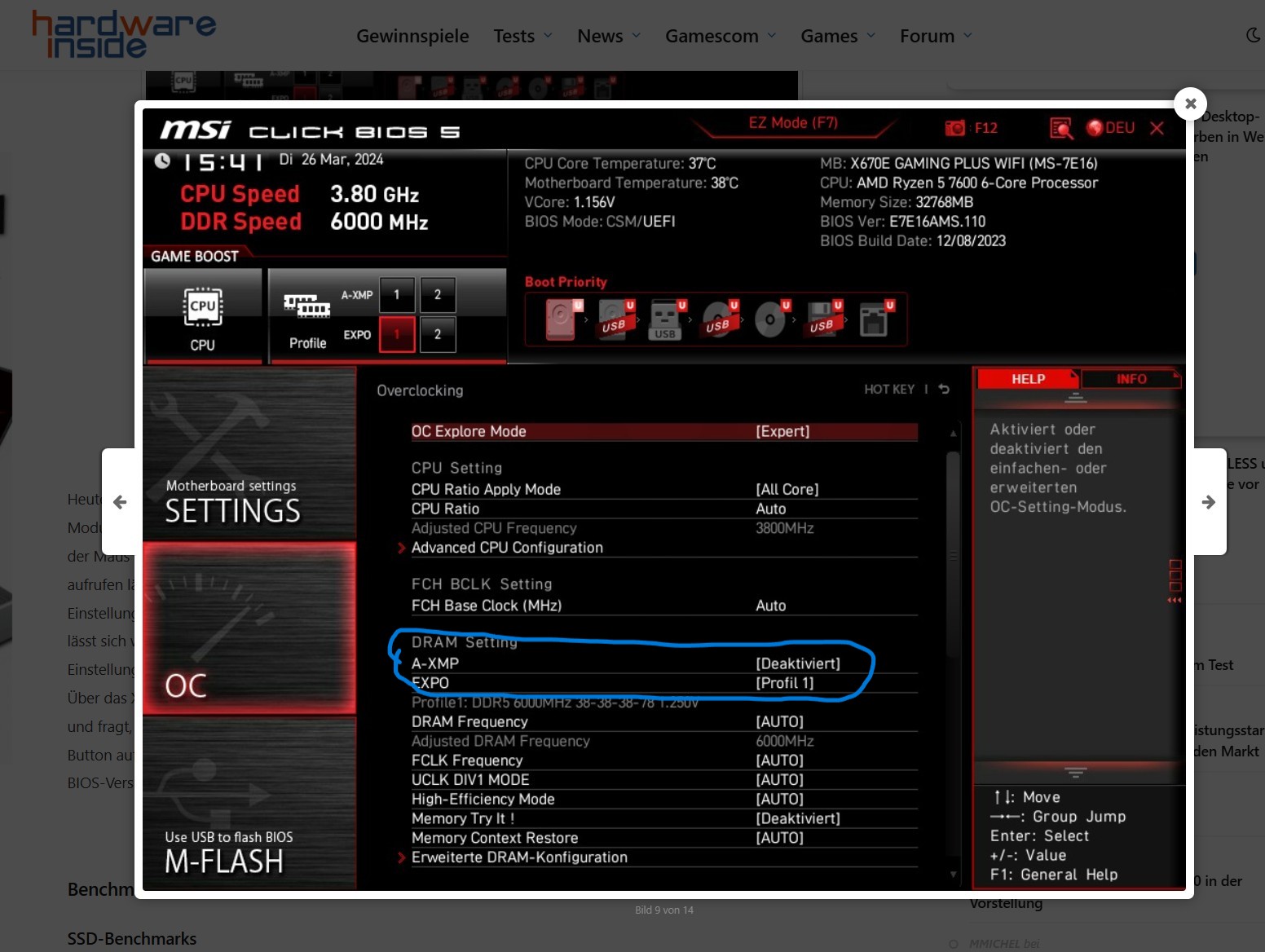Select A-XMP profile 2

438,295
